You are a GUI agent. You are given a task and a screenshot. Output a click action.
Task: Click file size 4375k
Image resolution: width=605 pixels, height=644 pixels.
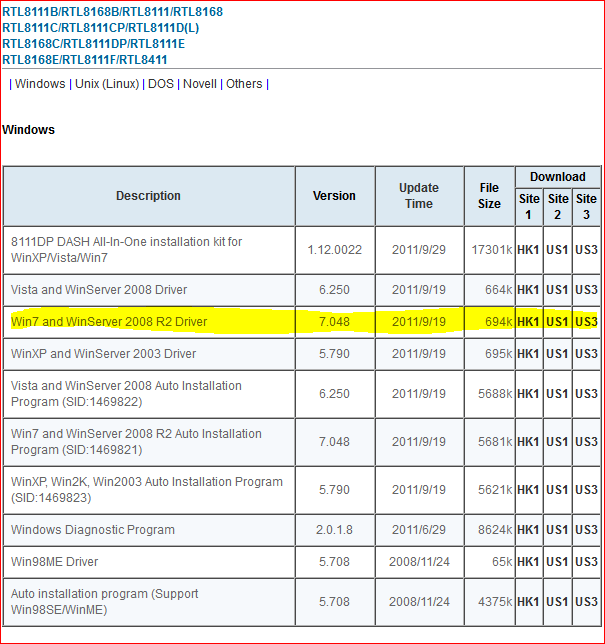tap(495, 602)
